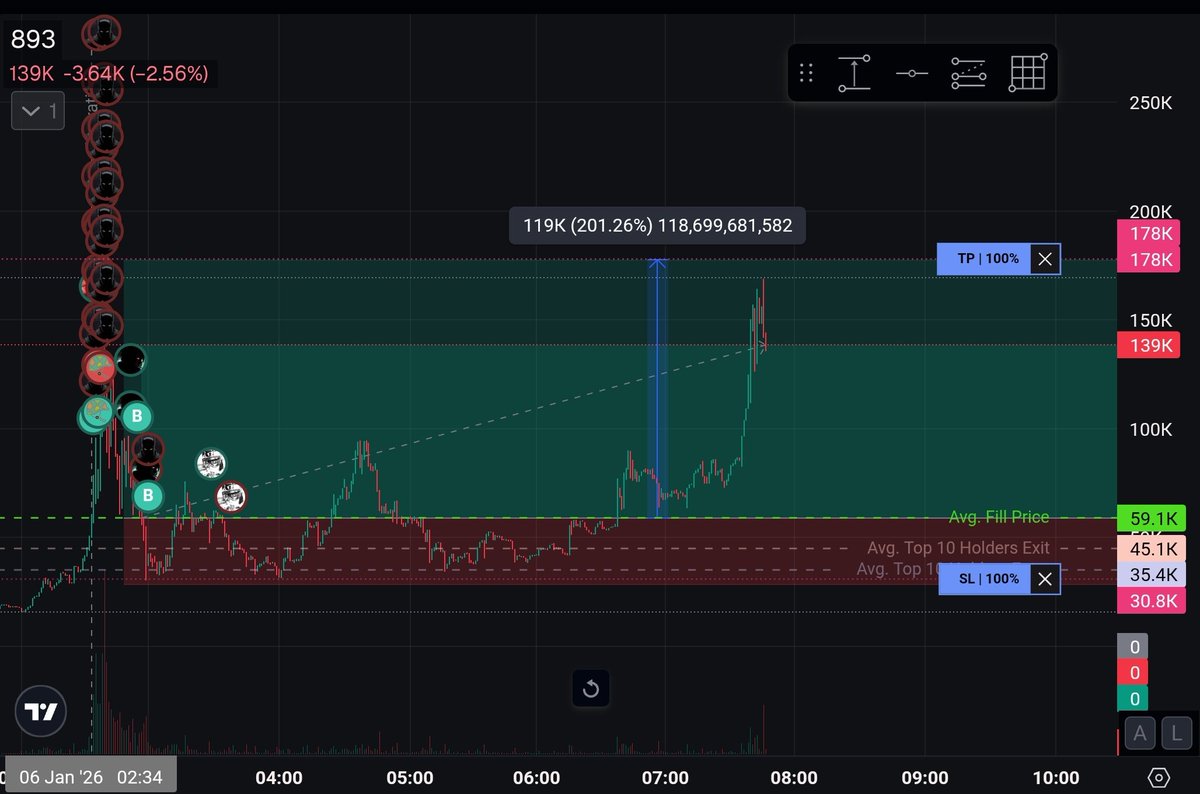Image resolution: width=1200 pixels, height=794 pixels.
Task: Click the Avg. Fill Price line label
Action: pyautogui.click(x=999, y=517)
